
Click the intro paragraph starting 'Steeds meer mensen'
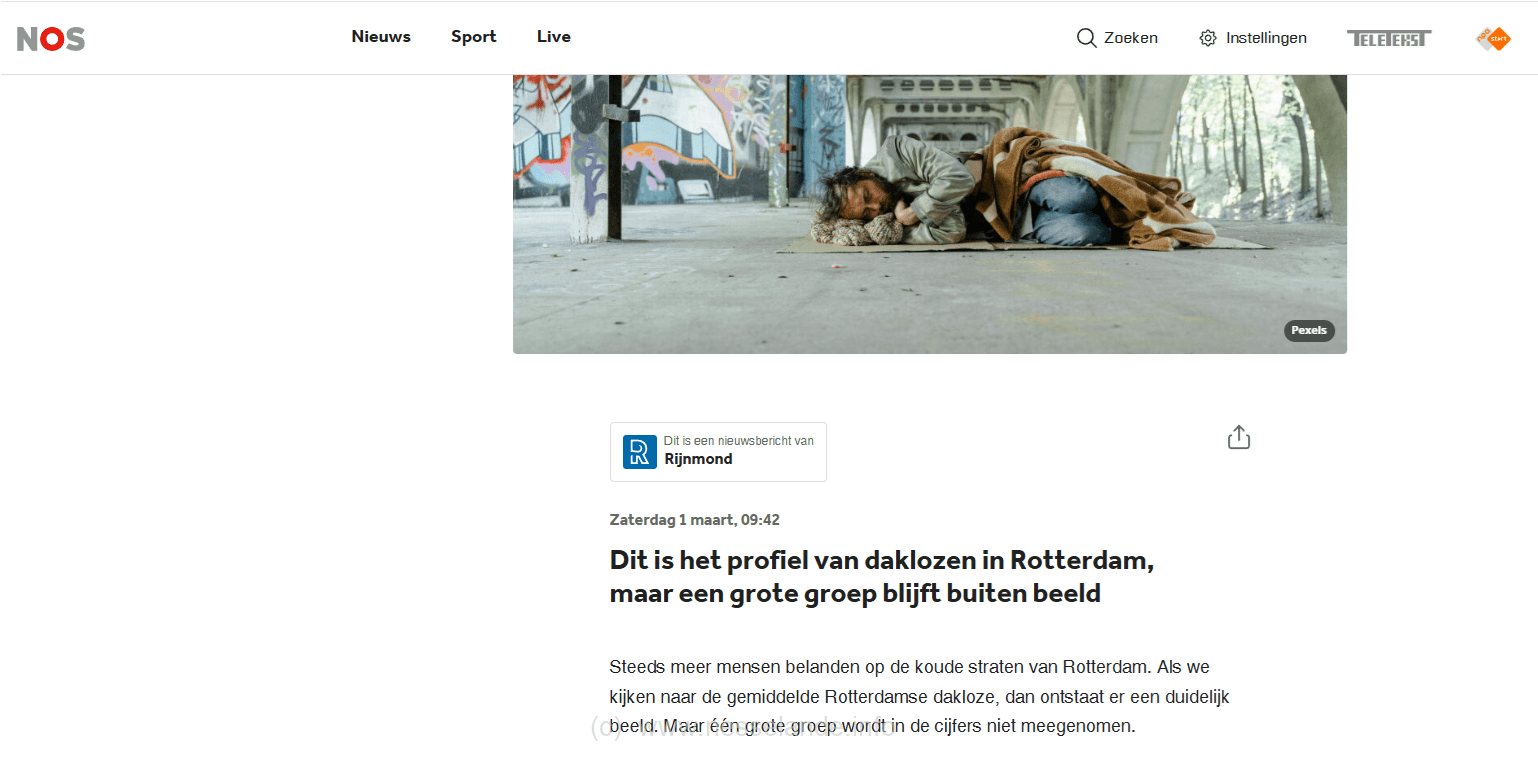pyautogui.click(x=919, y=696)
